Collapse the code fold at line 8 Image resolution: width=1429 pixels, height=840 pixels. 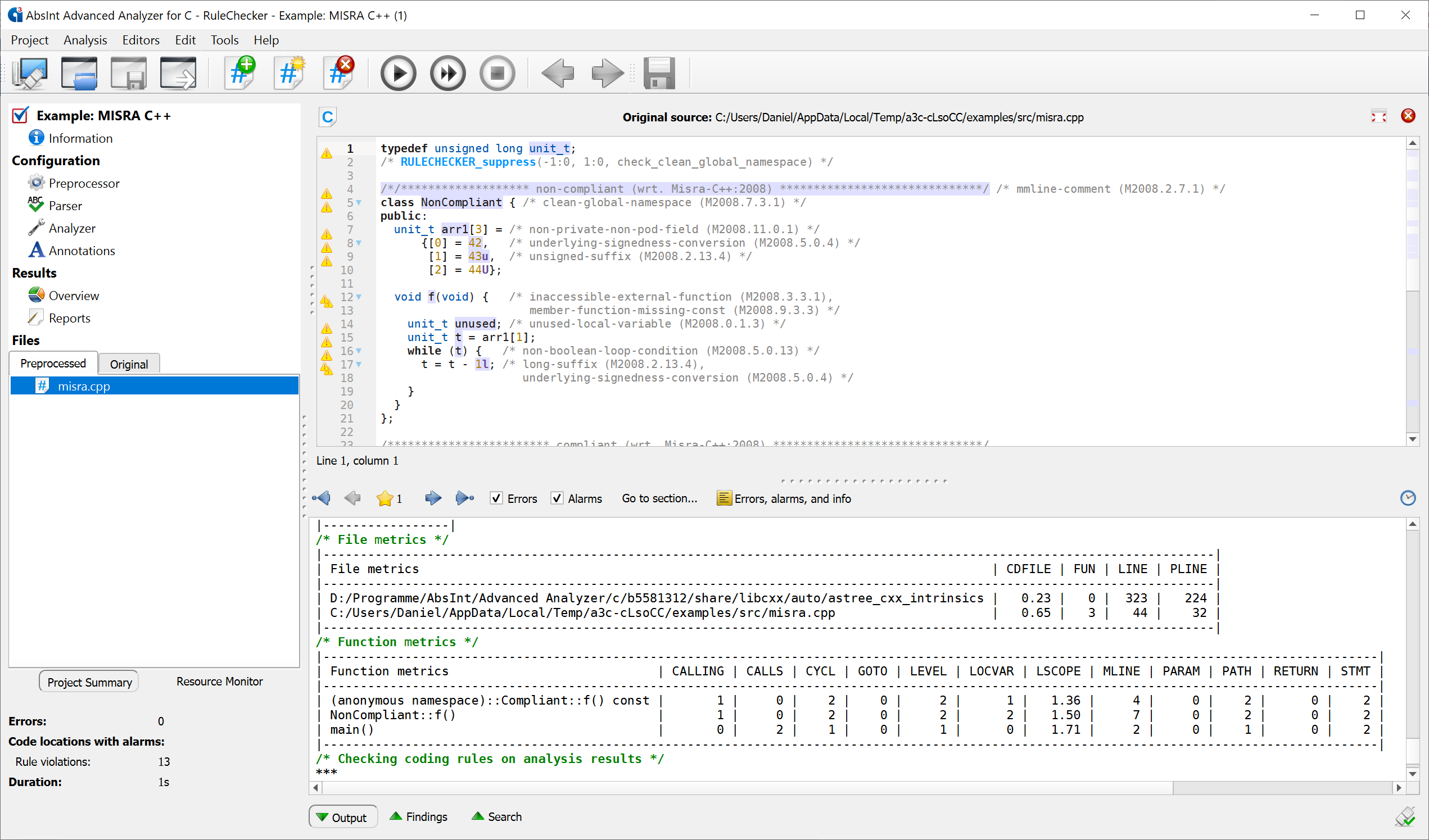point(359,243)
